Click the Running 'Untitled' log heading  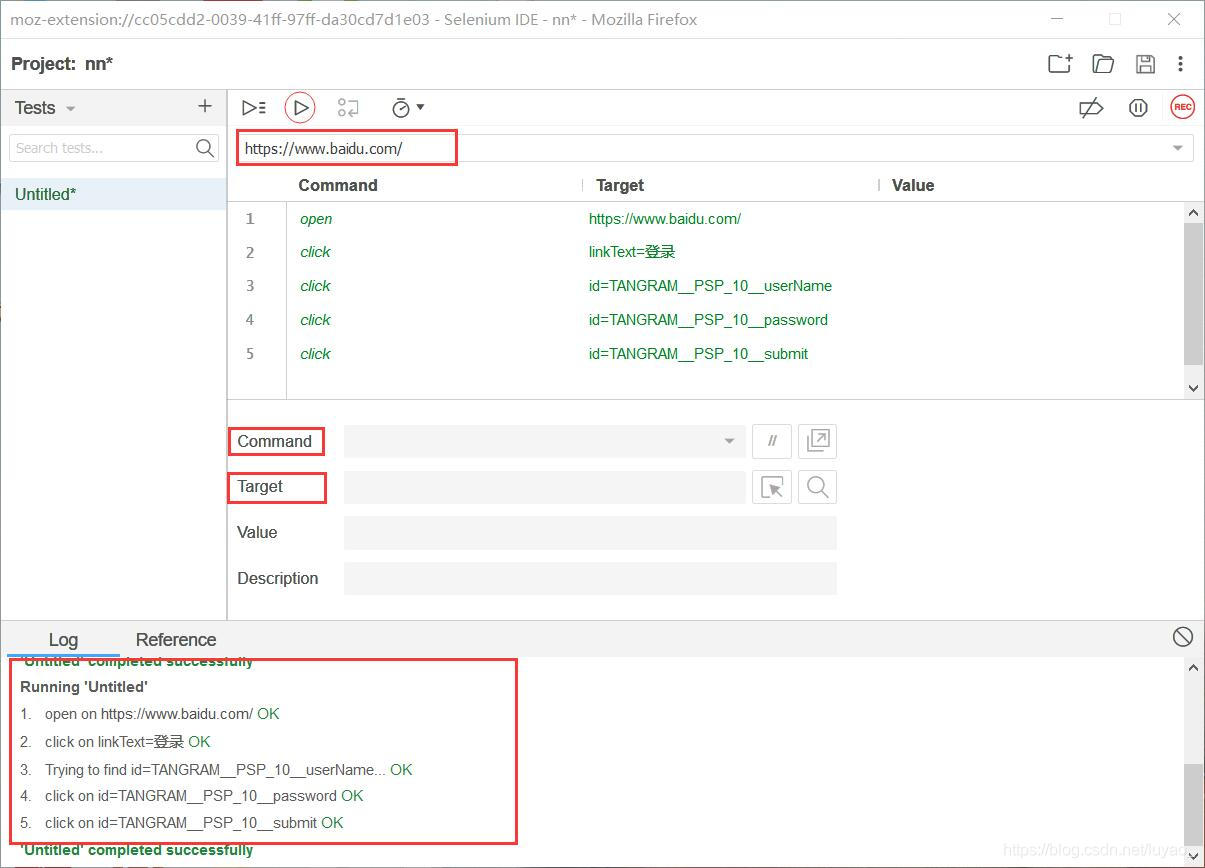84,687
